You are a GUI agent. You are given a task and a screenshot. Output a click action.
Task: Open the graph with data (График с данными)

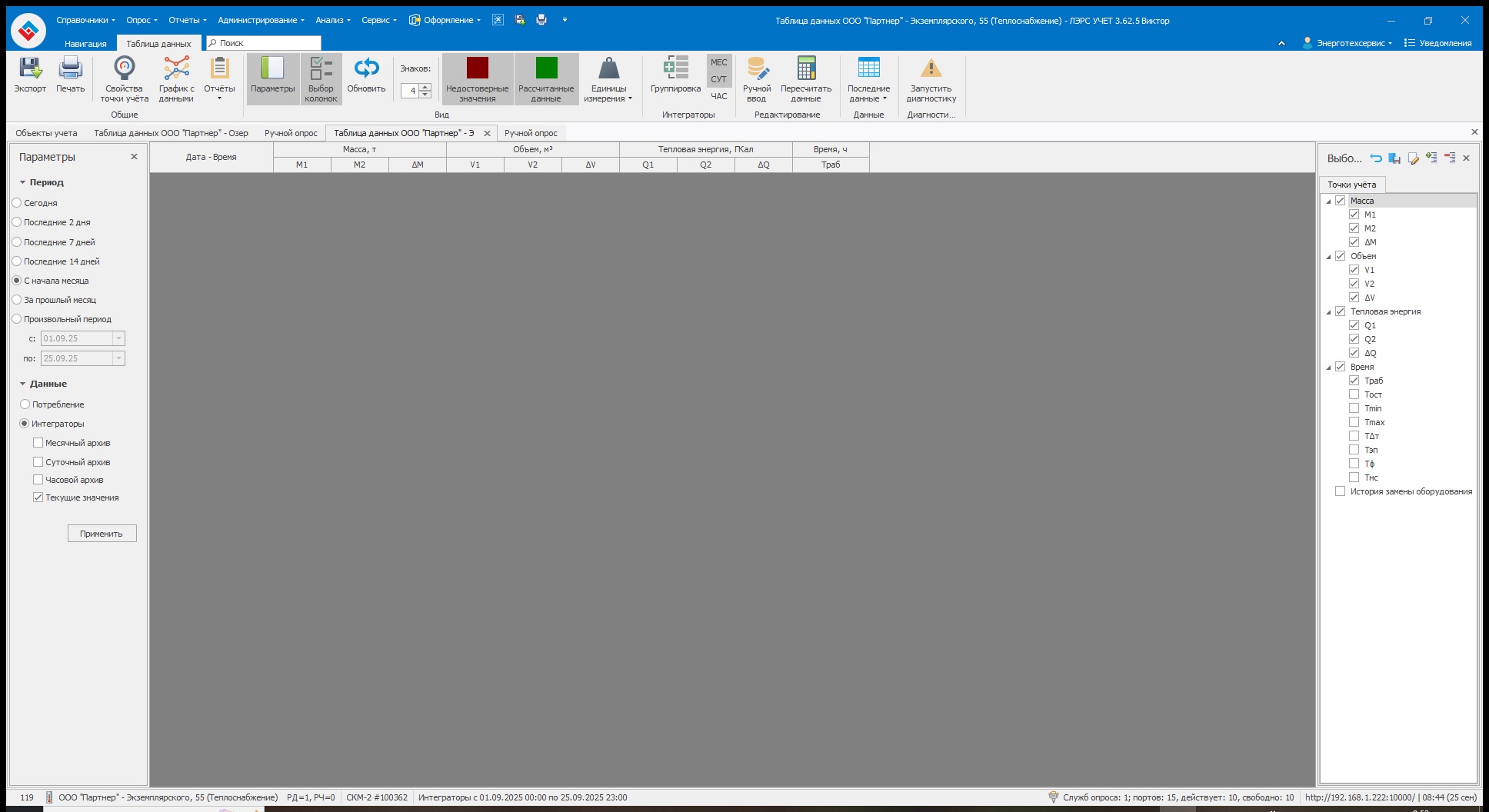(176, 69)
